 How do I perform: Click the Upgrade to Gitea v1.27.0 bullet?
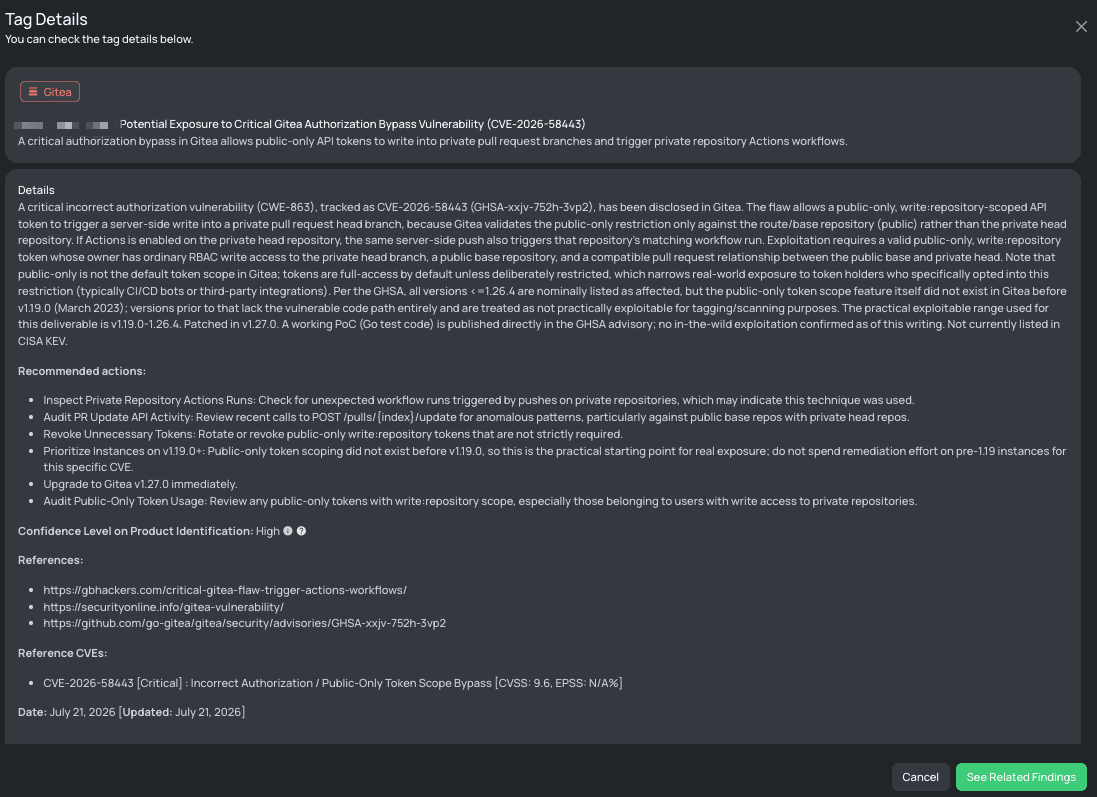pyautogui.click(x=140, y=484)
